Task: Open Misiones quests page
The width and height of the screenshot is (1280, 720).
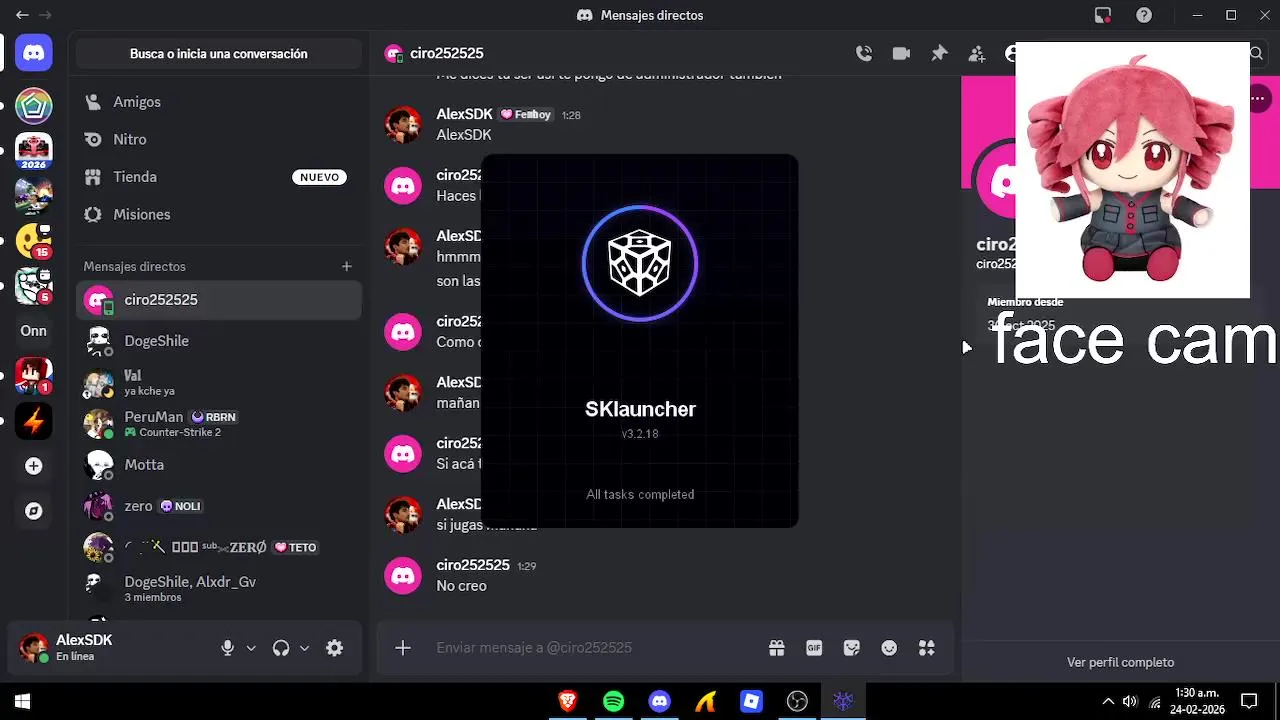Action: tap(218, 214)
